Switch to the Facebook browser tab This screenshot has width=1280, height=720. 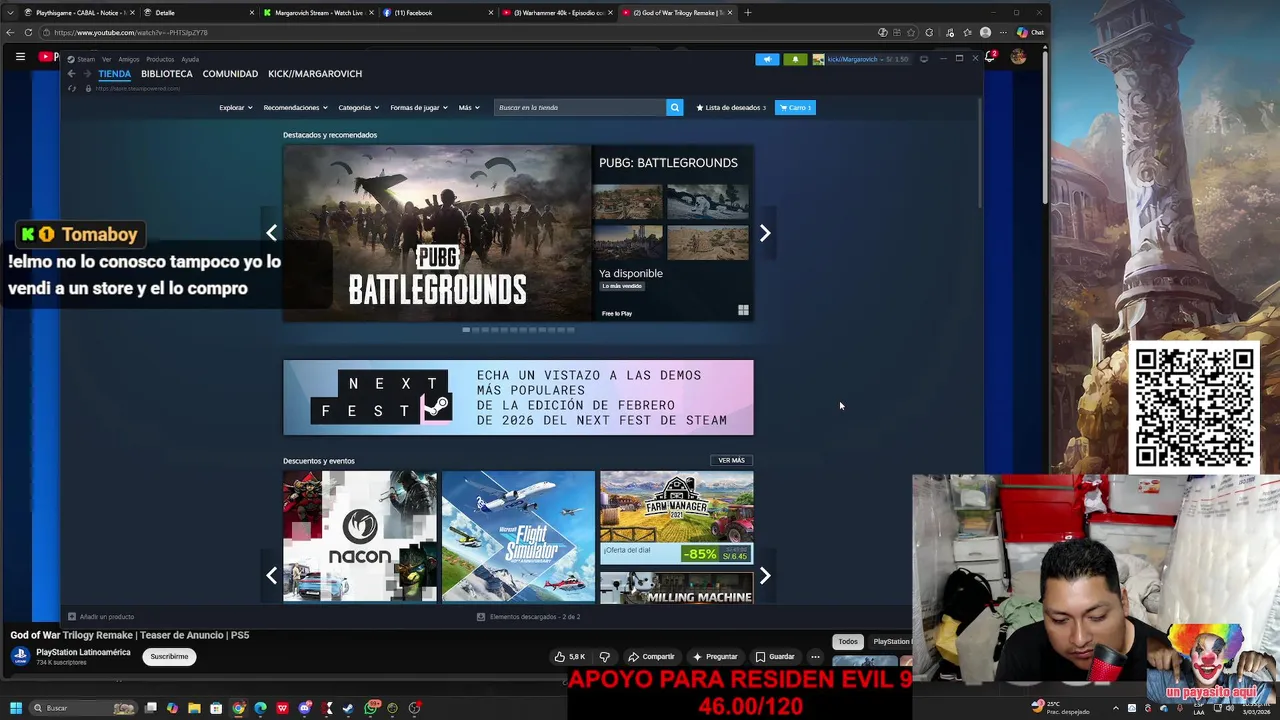[x=436, y=13]
